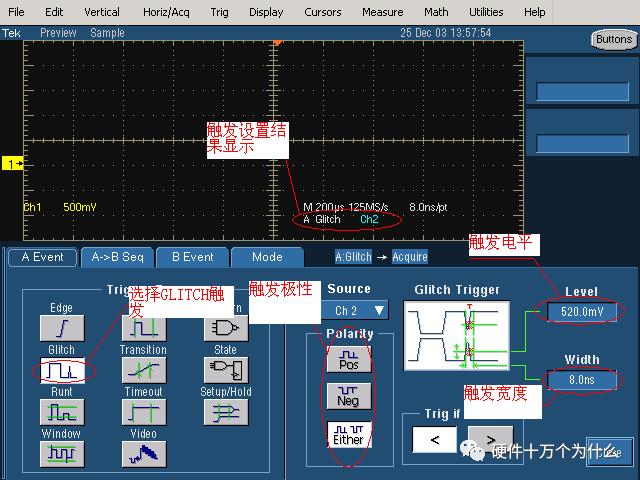Set polarity to Neg

[349, 396]
